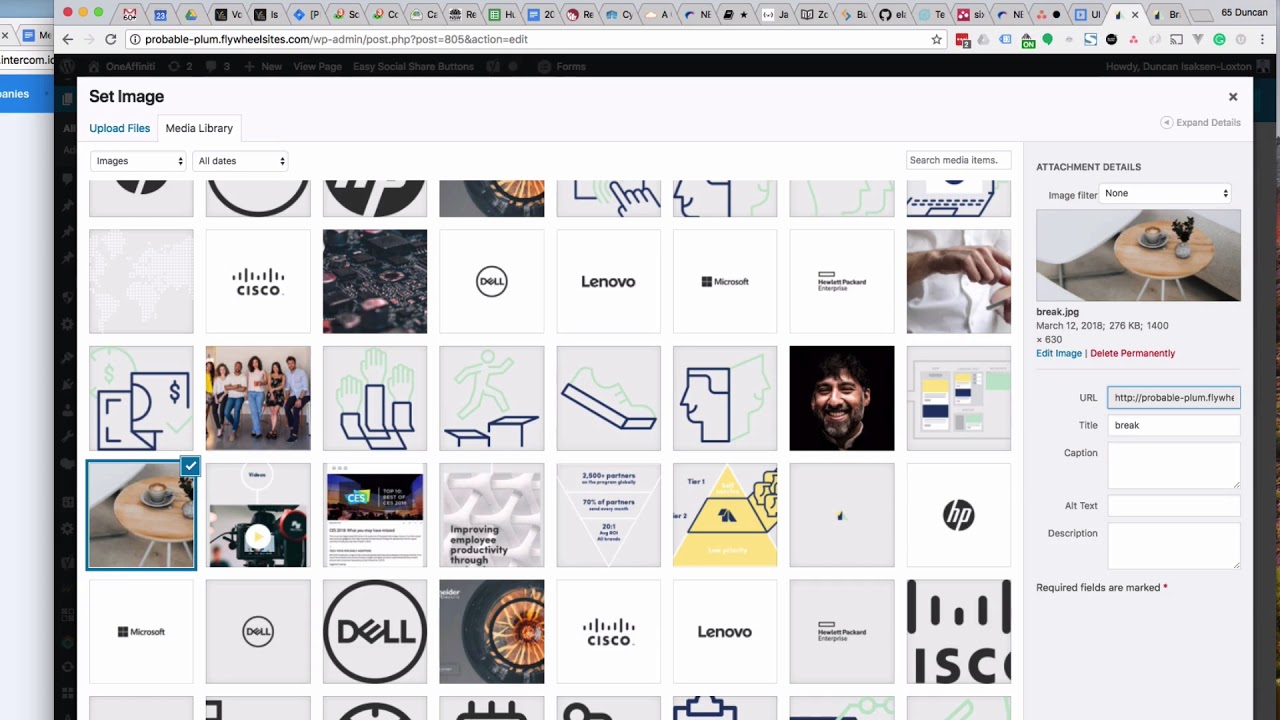Click the blue S extension icon
The height and width of the screenshot is (720, 1280).
click(1091, 40)
